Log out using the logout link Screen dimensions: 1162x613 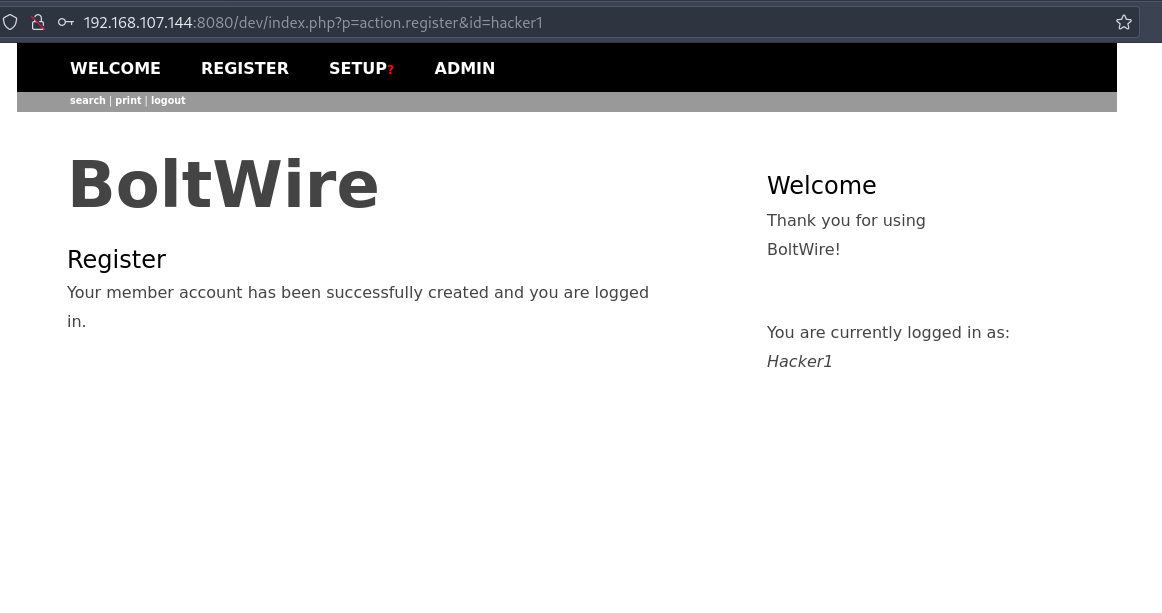click(x=168, y=100)
